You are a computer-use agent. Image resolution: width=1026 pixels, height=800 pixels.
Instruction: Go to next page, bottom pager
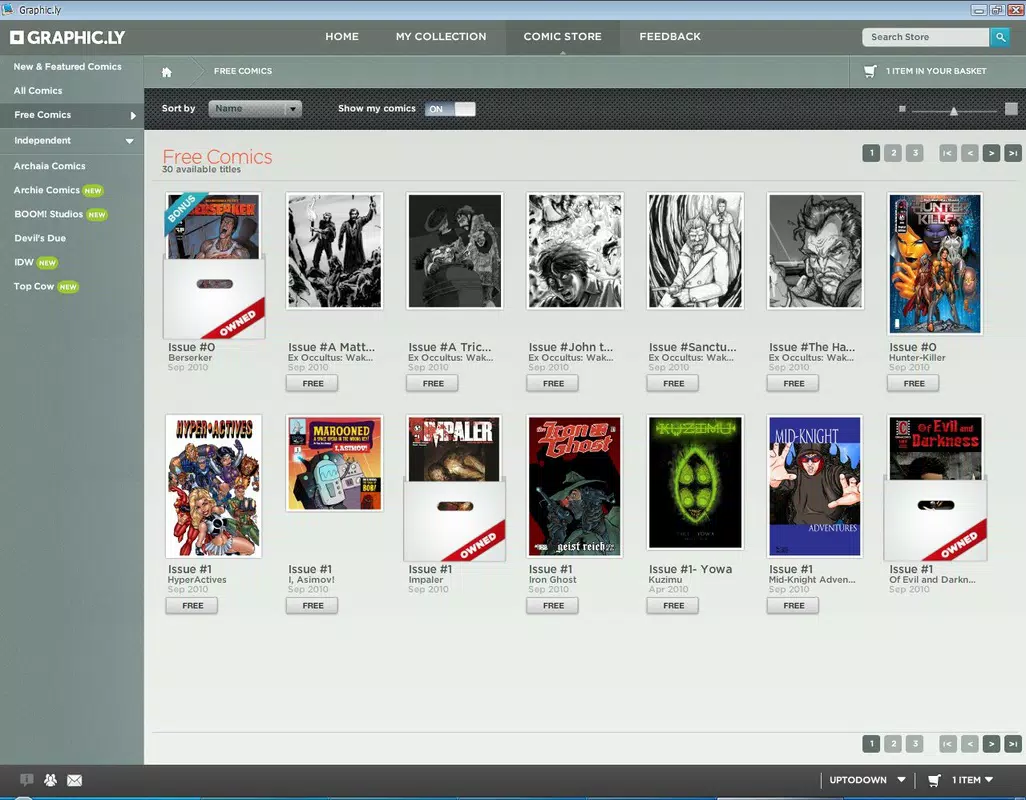991,744
